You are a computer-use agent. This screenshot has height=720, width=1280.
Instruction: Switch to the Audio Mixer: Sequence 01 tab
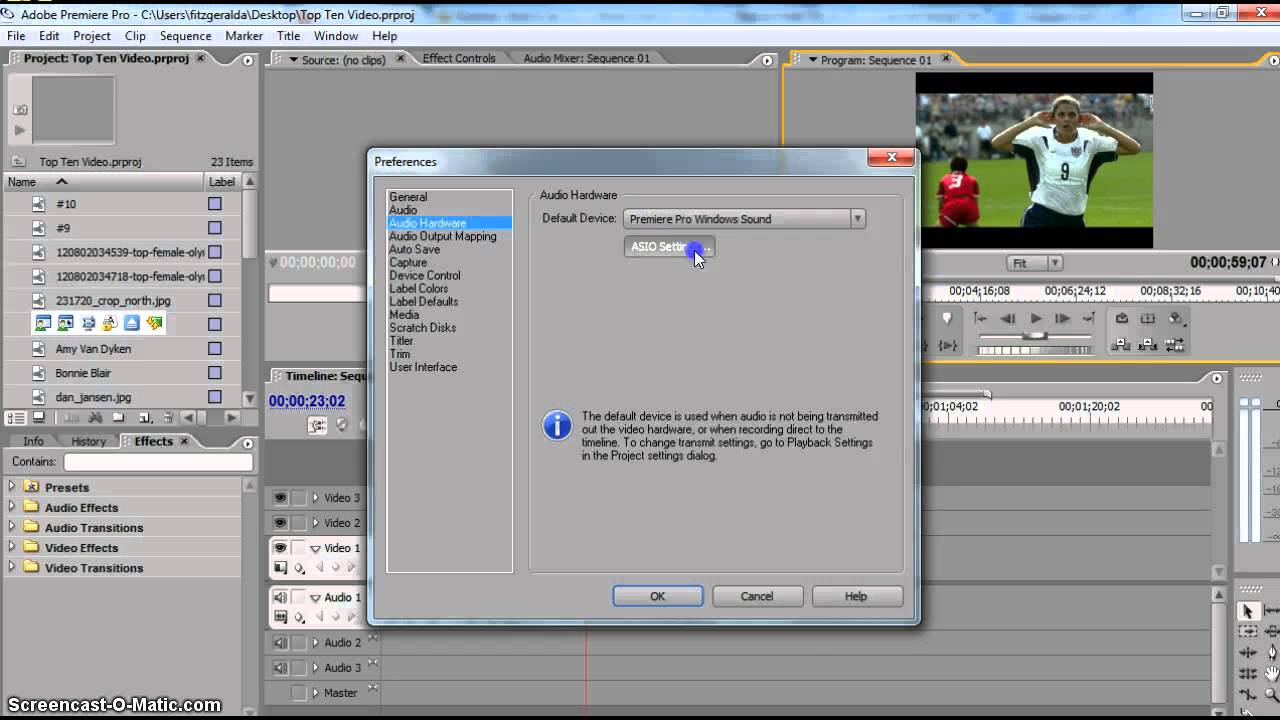(587, 58)
